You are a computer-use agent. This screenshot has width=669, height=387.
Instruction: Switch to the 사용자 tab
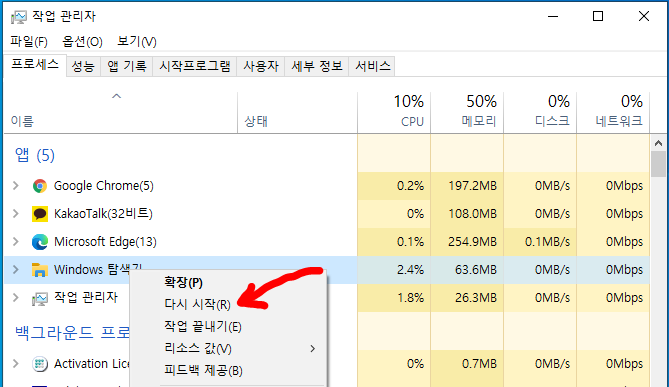(x=261, y=66)
